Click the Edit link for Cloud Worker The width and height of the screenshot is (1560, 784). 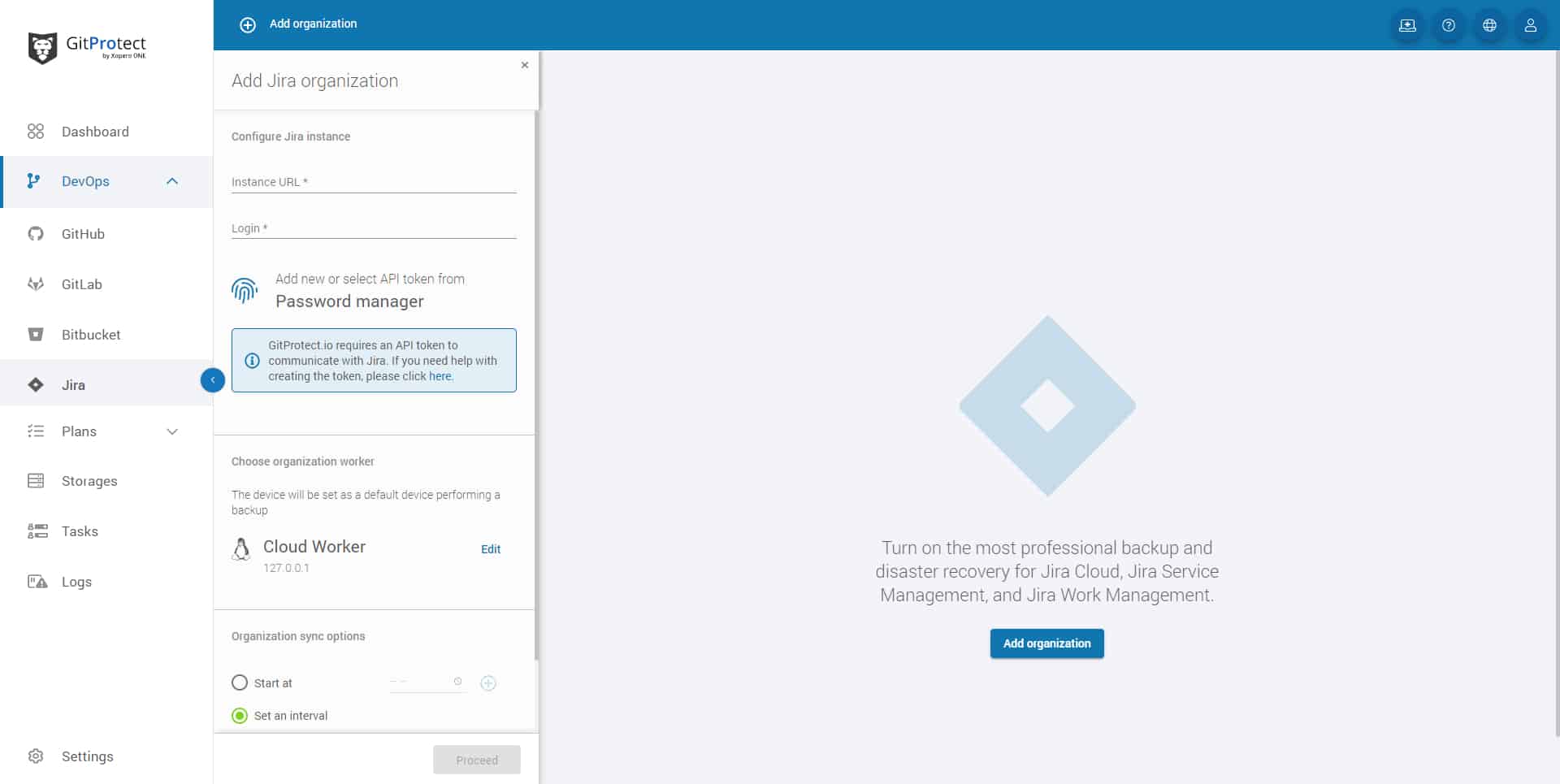click(x=491, y=549)
